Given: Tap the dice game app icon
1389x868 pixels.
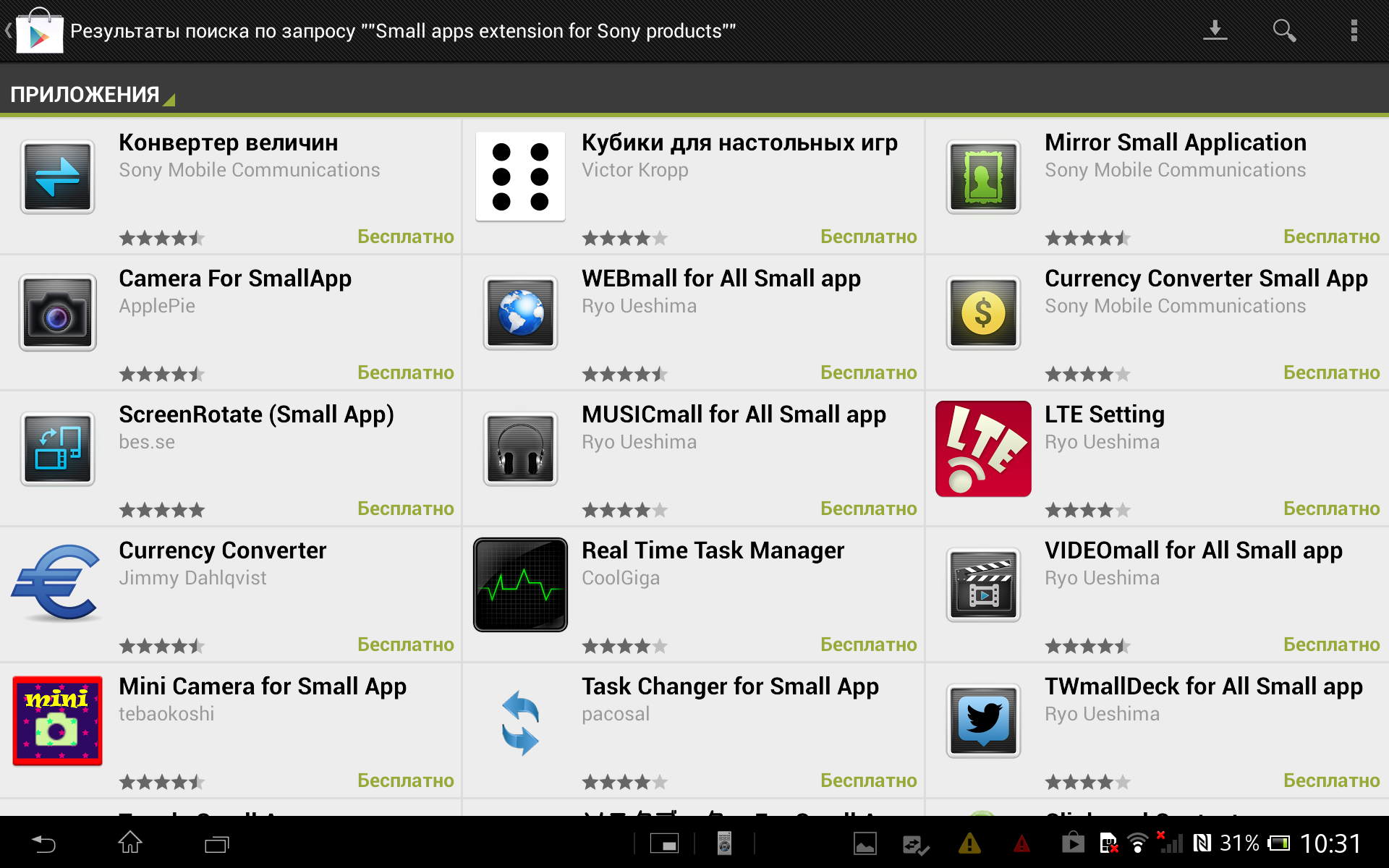Looking at the screenshot, I should pos(520,177).
